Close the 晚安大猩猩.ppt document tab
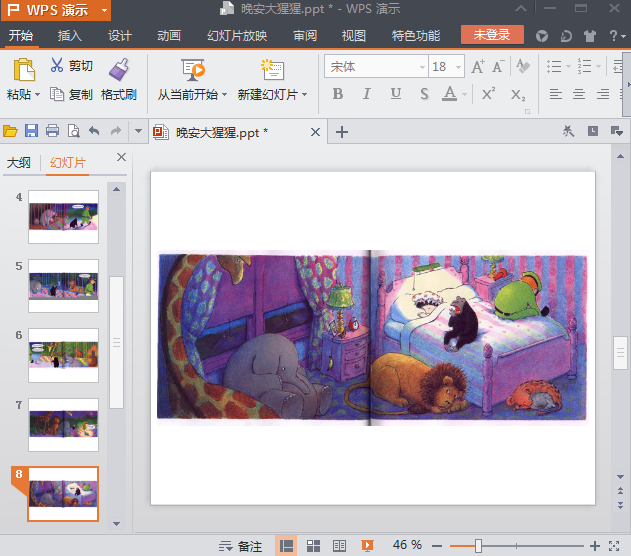This screenshot has height=556, width=631. tap(316, 132)
